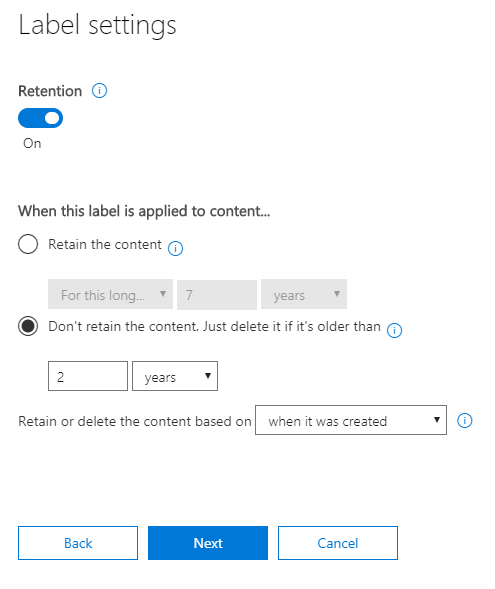Click info icon next to 'when it was created'
This screenshot has width=495, height=589.
pos(465,420)
